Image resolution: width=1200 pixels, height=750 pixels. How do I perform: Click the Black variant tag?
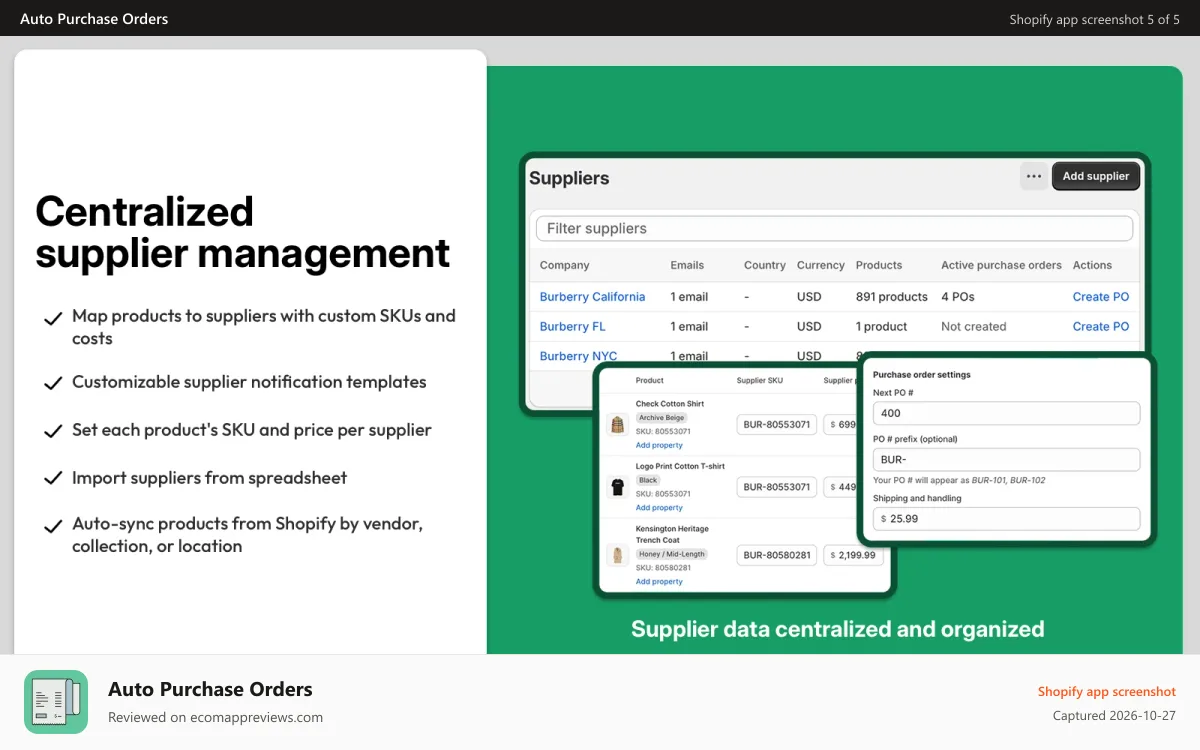pos(648,480)
